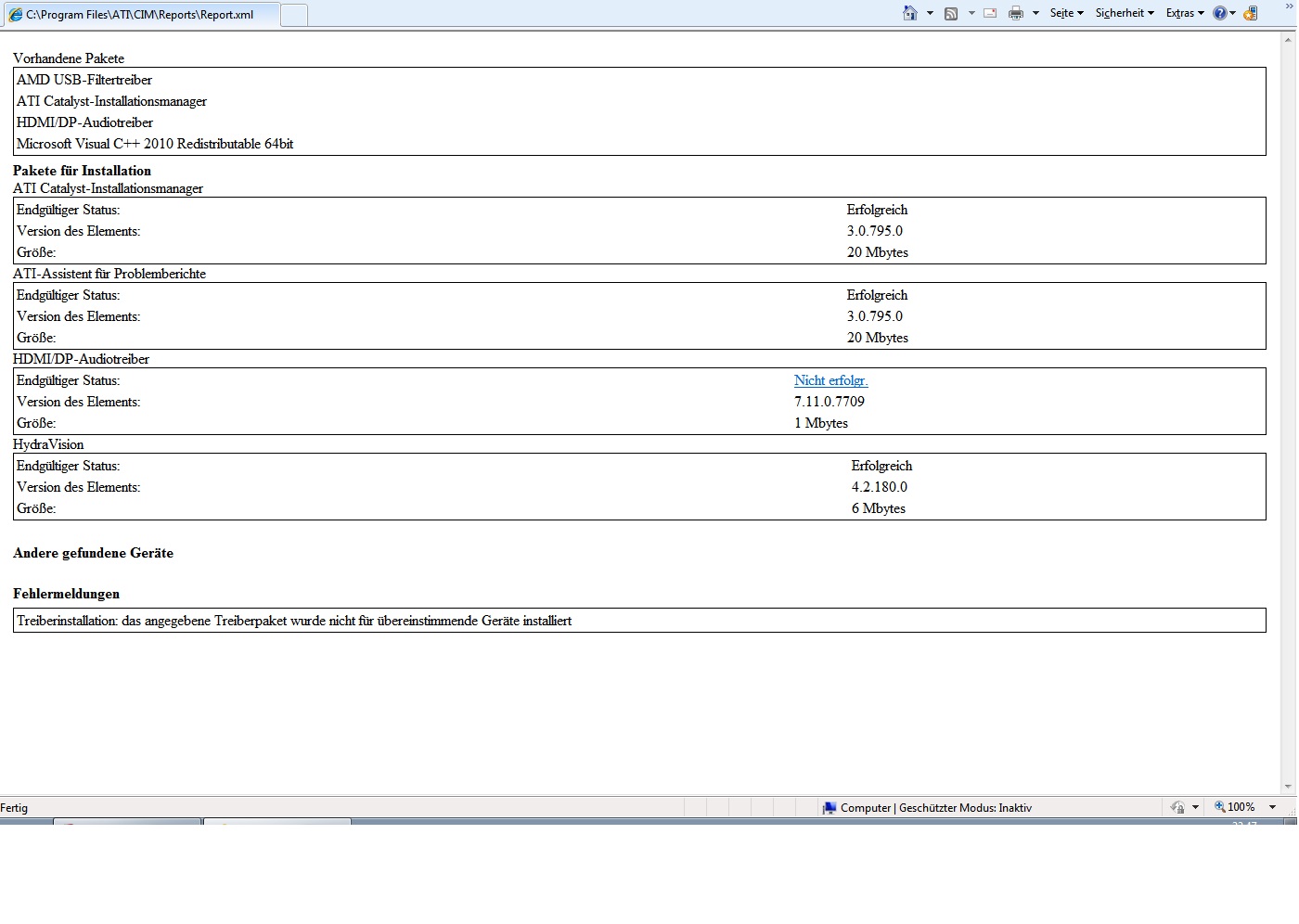Image resolution: width=1299 pixels, height=924 pixels.
Task: Expand the Help dropdown arrow
Action: (x=1232, y=13)
